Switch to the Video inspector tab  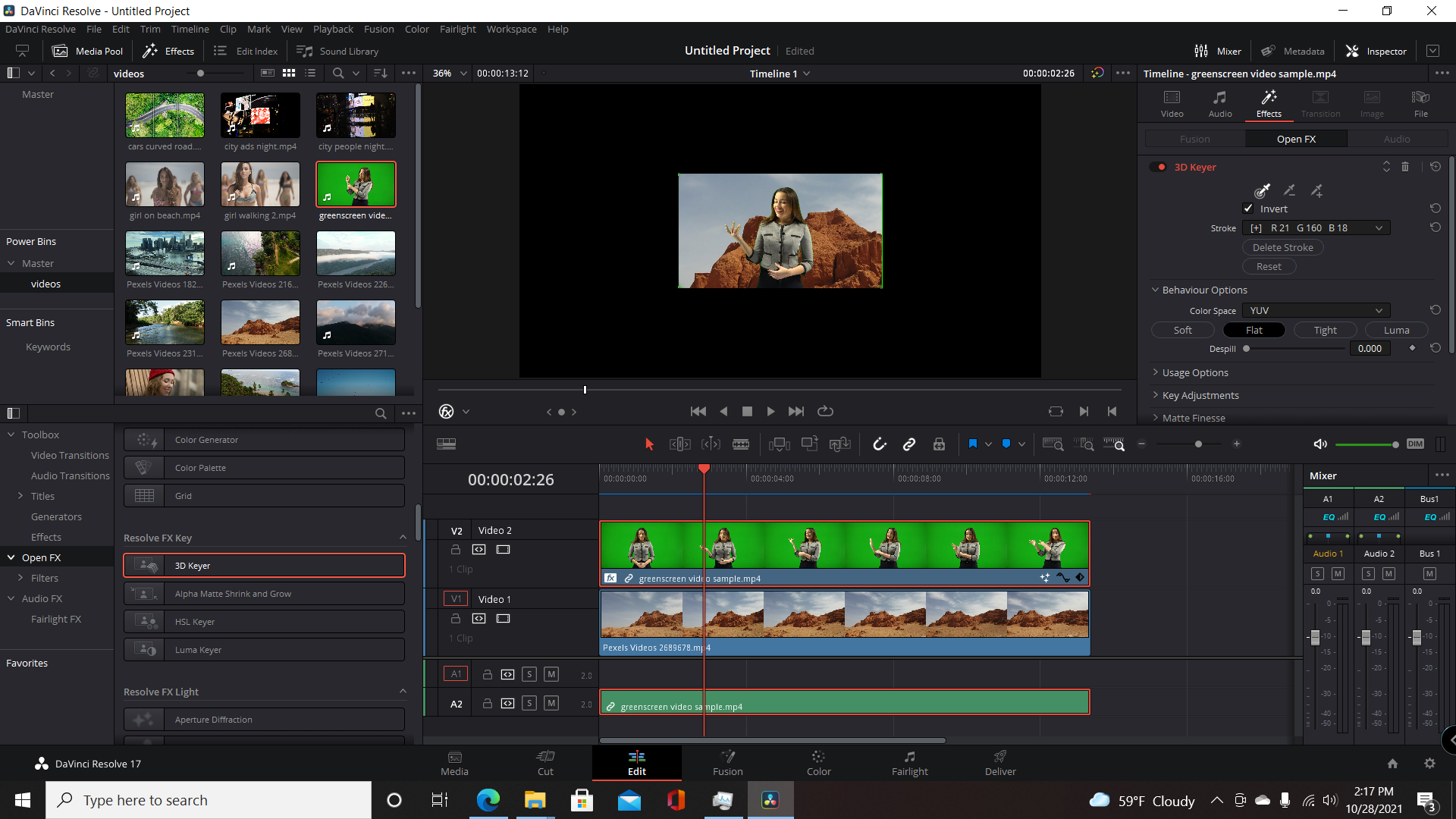1172,103
